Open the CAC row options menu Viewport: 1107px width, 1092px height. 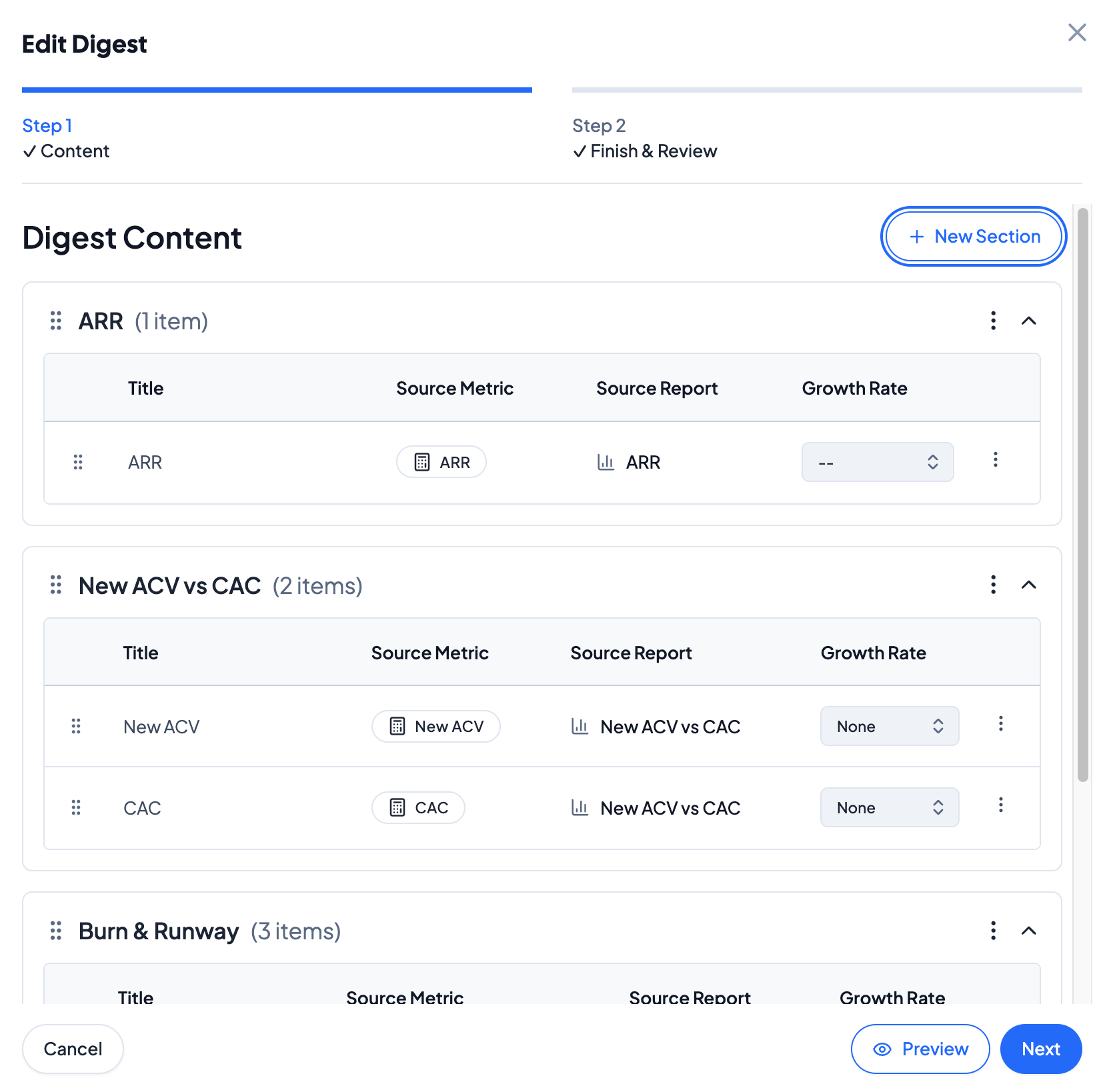[x=1000, y=805]
